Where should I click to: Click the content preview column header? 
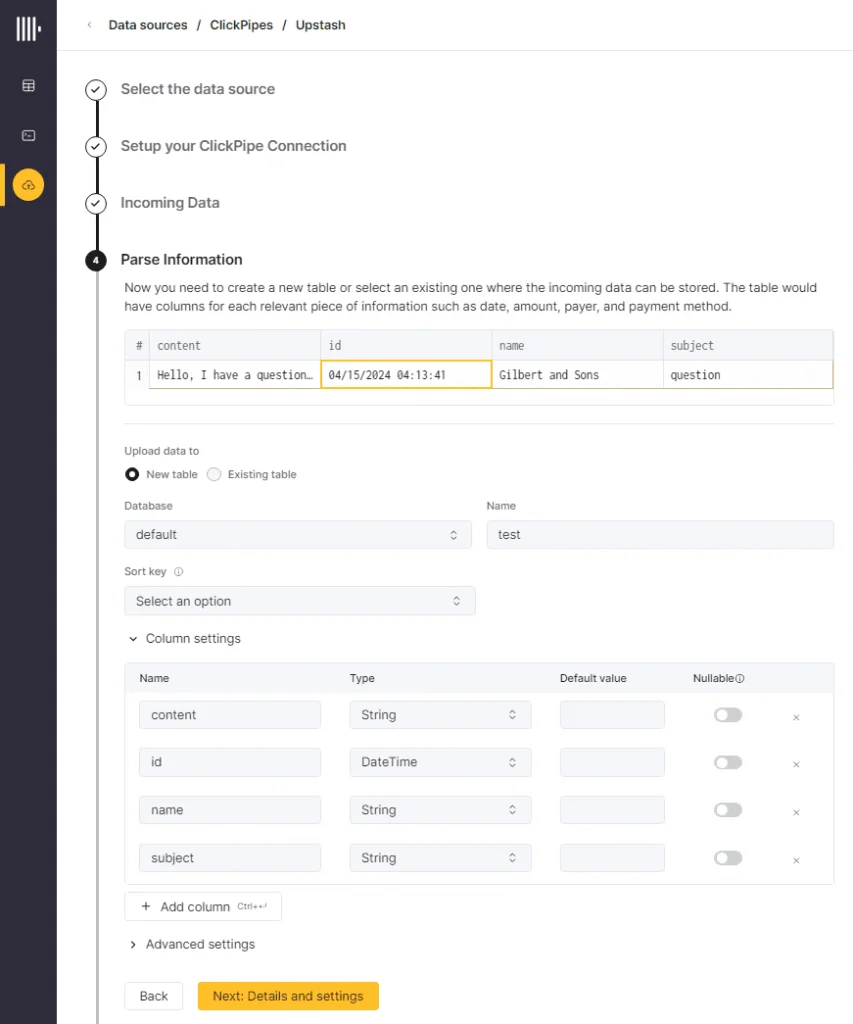click(x=235, y=345)
